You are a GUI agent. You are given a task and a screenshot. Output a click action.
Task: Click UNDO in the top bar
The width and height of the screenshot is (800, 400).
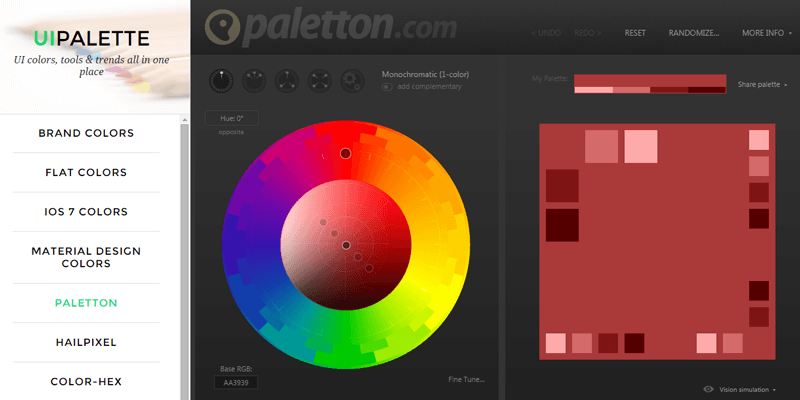tap(546, 33)
